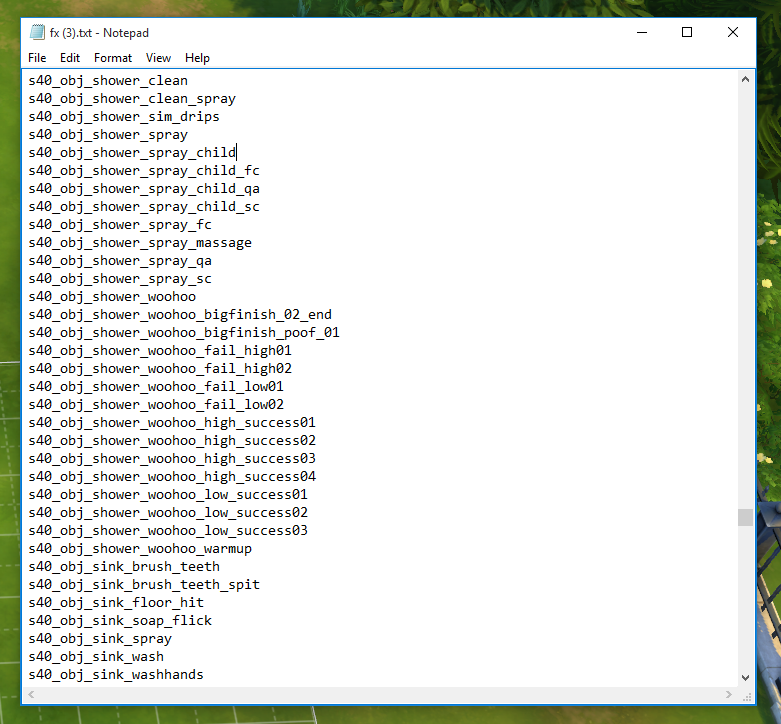Screen dimensions: 781x724
Task: Click line s40_obj_shower_woohoo_fail_low01
Action: [156, 386]
